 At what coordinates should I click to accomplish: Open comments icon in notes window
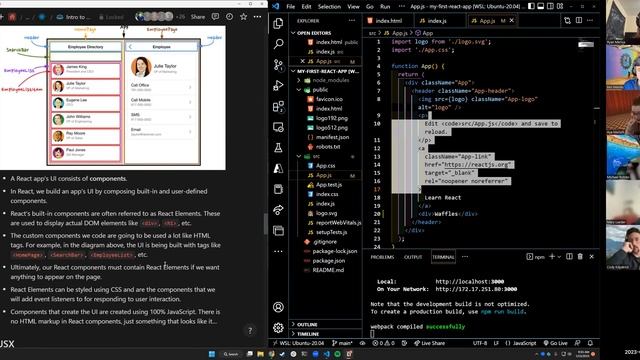tap(215, 17)
